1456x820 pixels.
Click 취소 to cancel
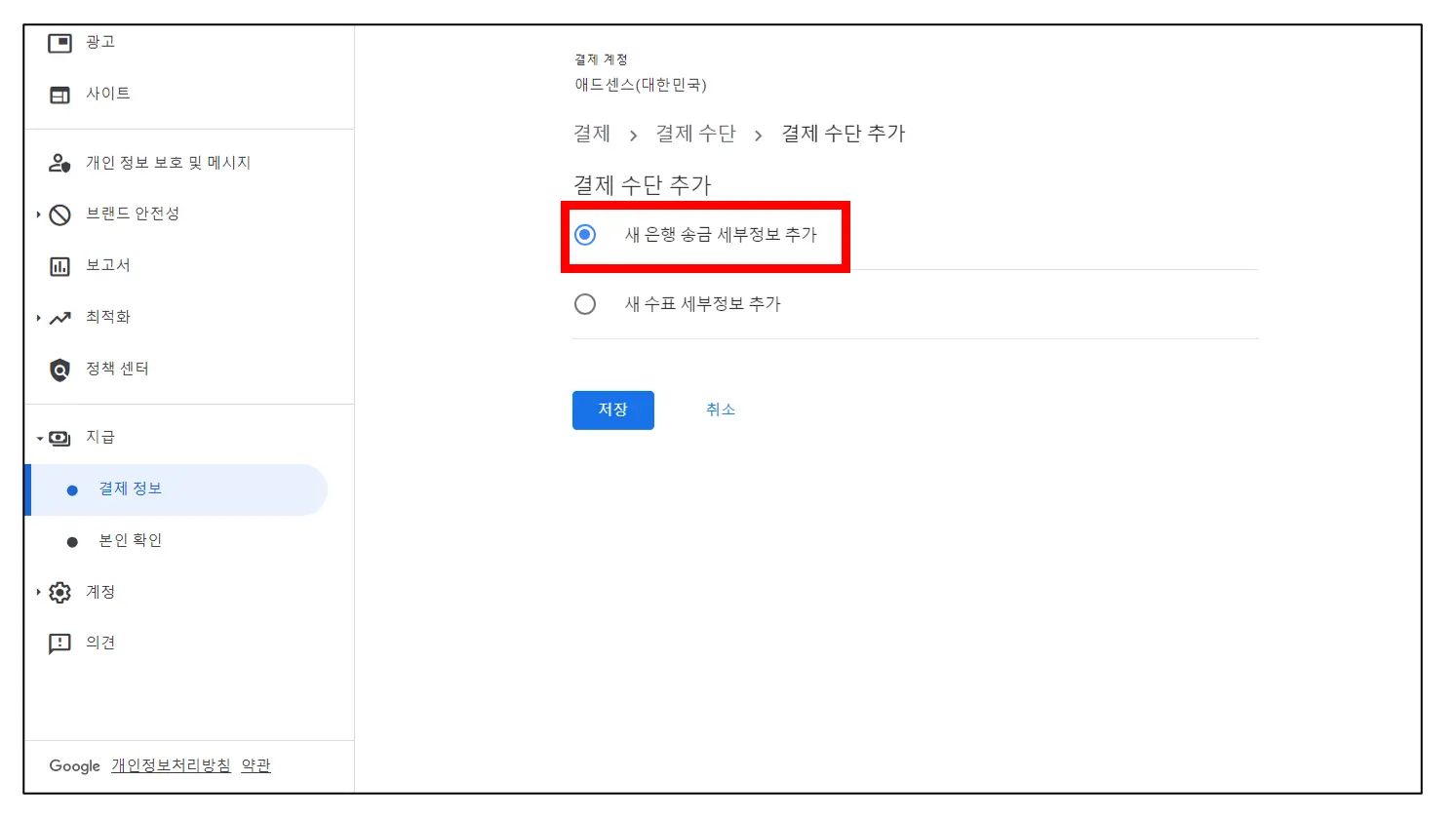(721, 410)
